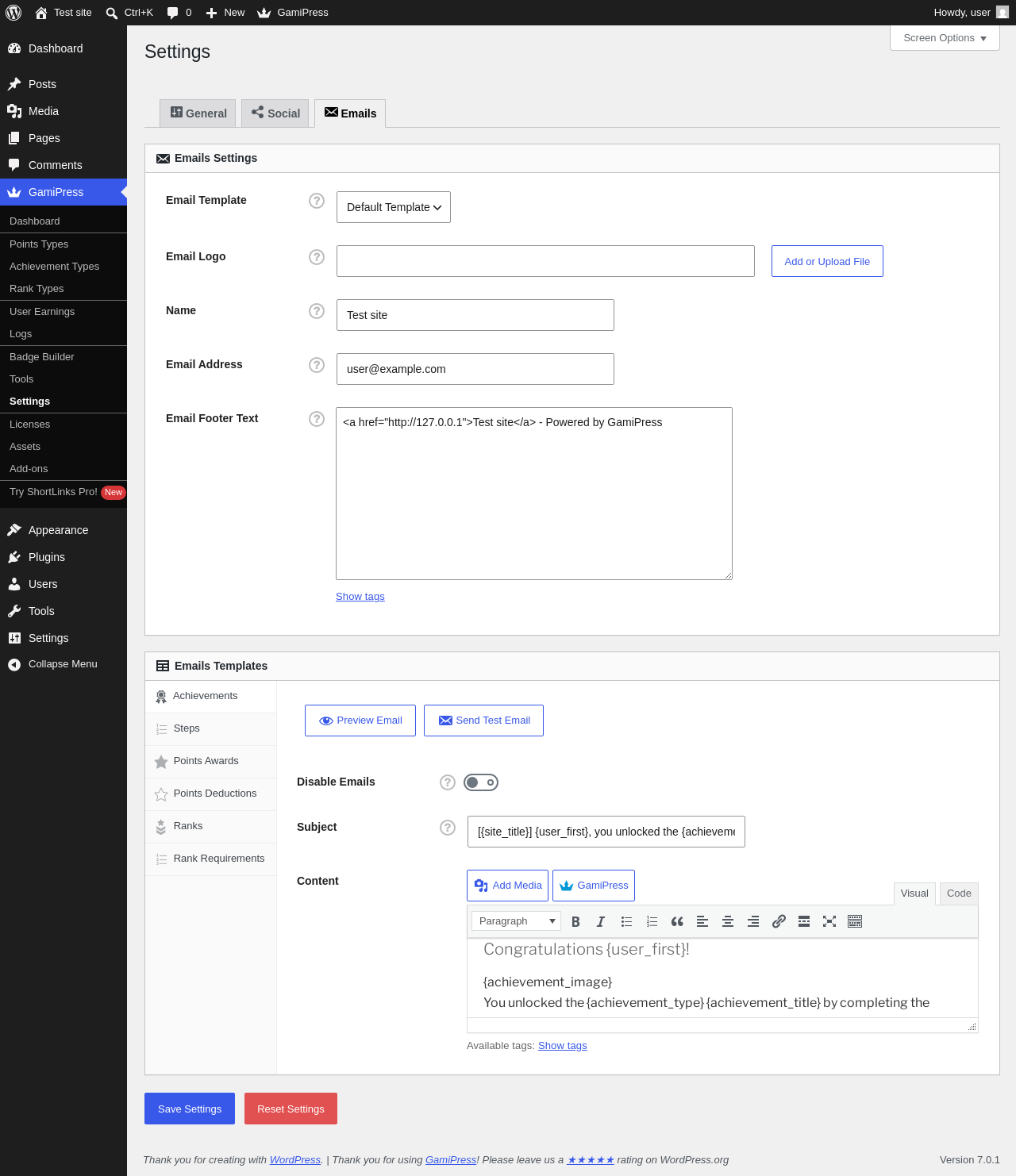The image size is (1016, 1176).
Task: Insert or edit link in editor
Action: click(x=779, y=921)
